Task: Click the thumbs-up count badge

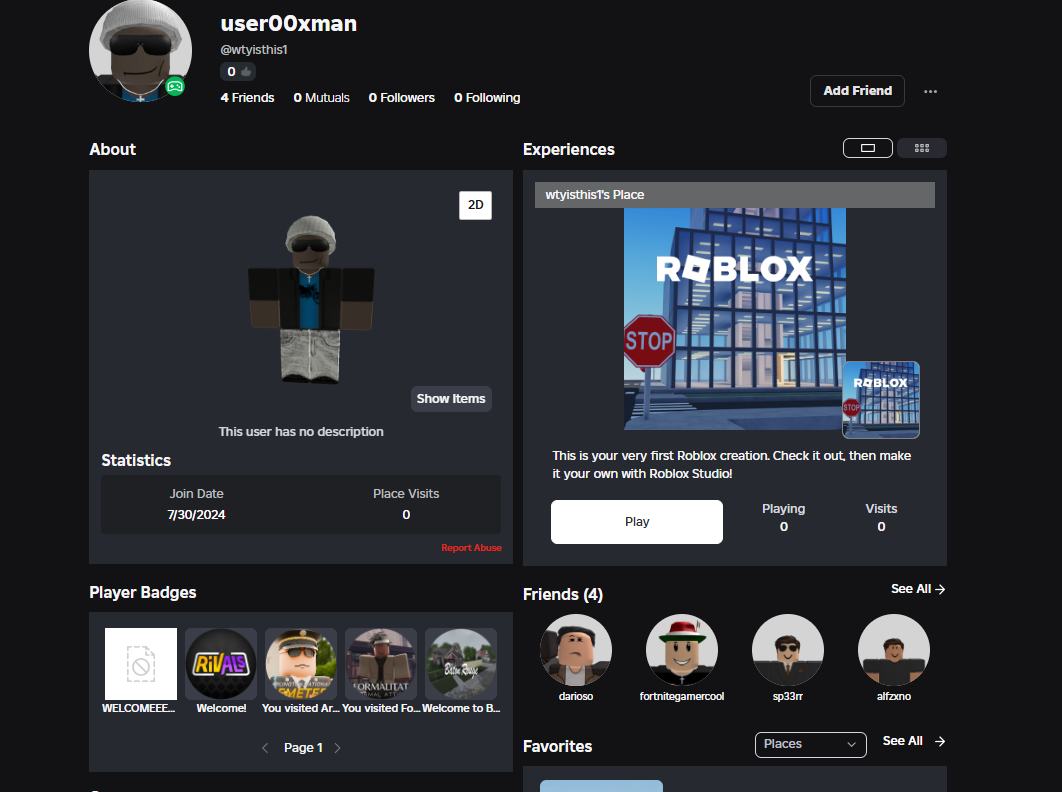Action: [238, 72]
